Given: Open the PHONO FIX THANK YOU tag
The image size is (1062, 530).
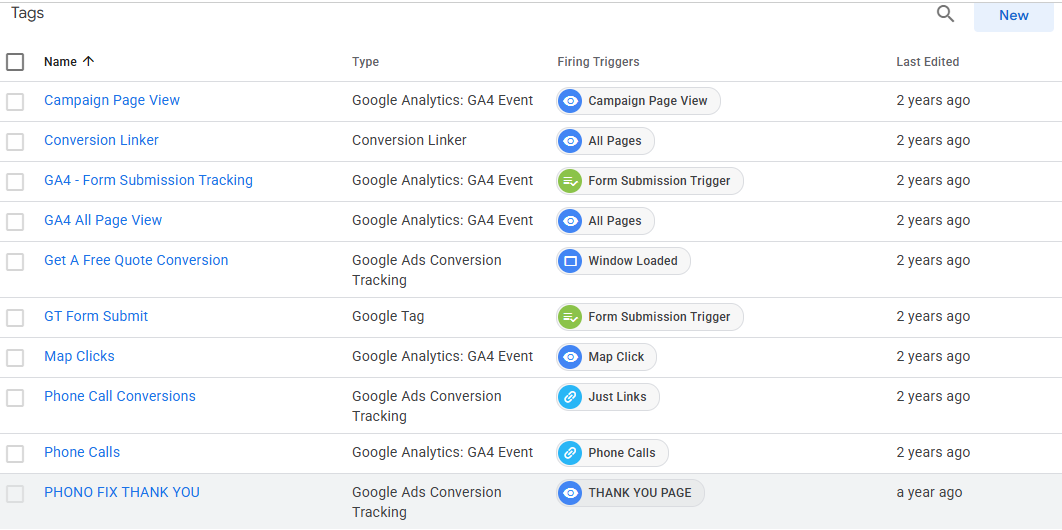Looking at the screenshot, I should tap(122, 492).
